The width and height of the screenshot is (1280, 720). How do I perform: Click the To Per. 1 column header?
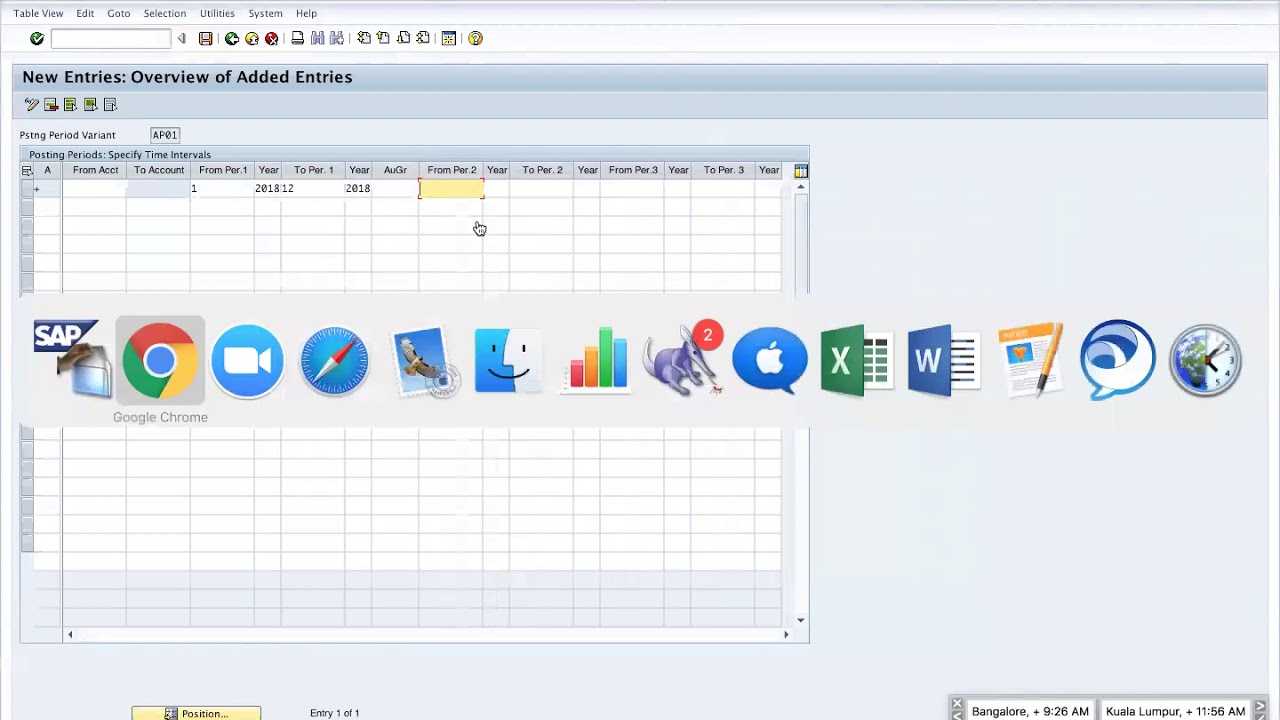point(313,170)
